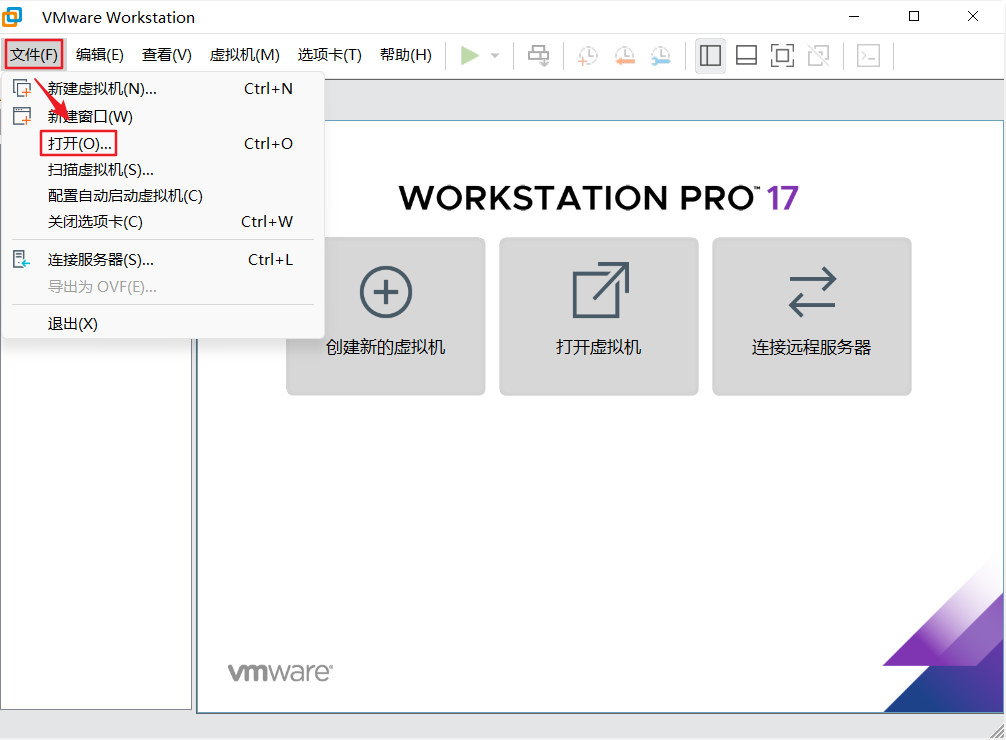Open the 查看(V) menu
1006x740 pixels.
[167, 55]
